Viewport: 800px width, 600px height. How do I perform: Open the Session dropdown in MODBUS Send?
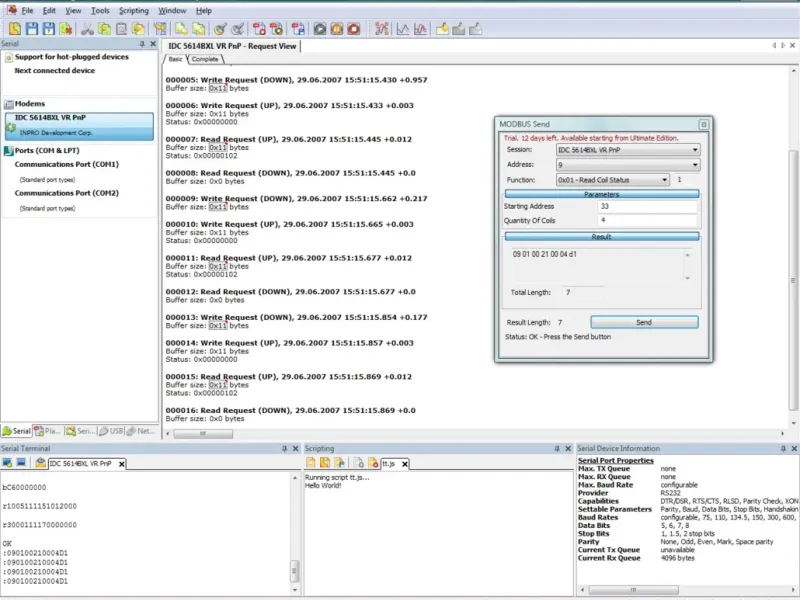695,150
